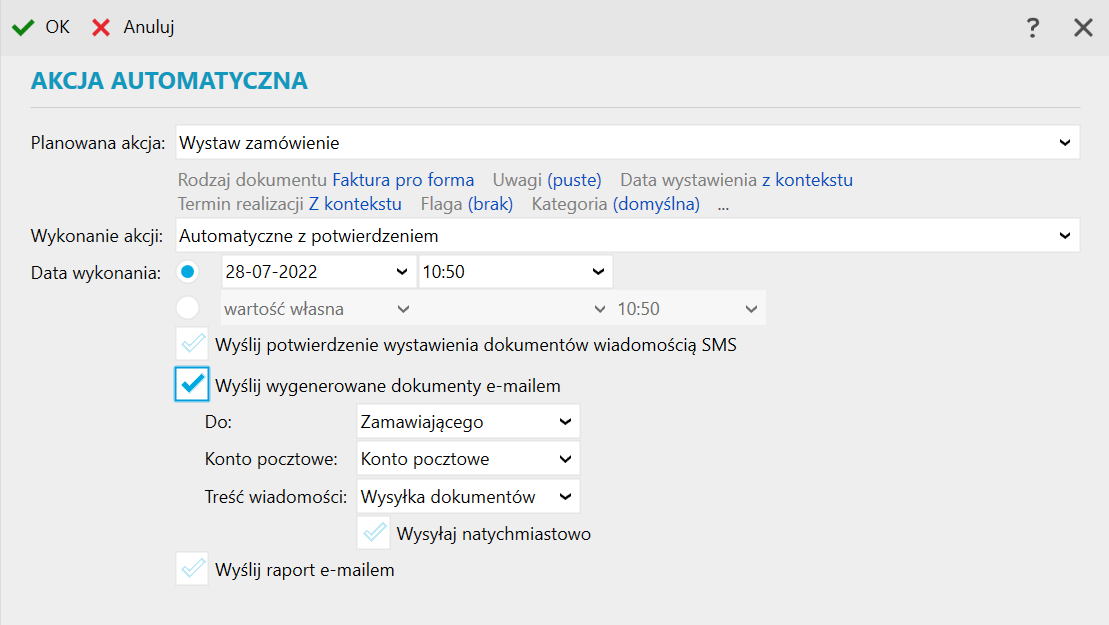Uncheck 'Wyślij wygenerowane dokumenty e-mailem'

[191, 385]
